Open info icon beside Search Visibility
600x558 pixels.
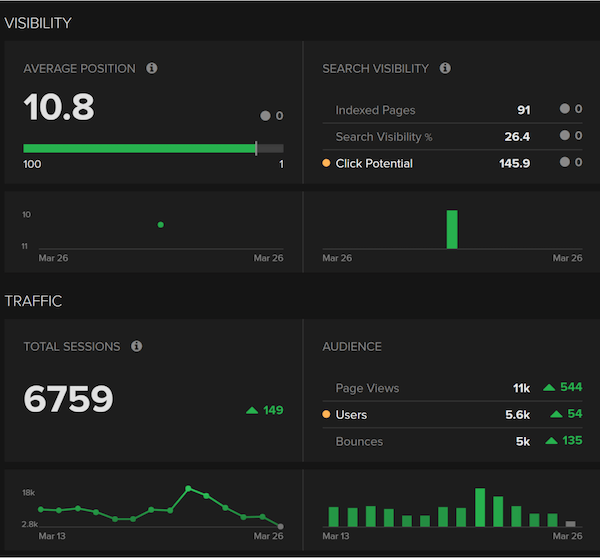click(x=445, y=69)
